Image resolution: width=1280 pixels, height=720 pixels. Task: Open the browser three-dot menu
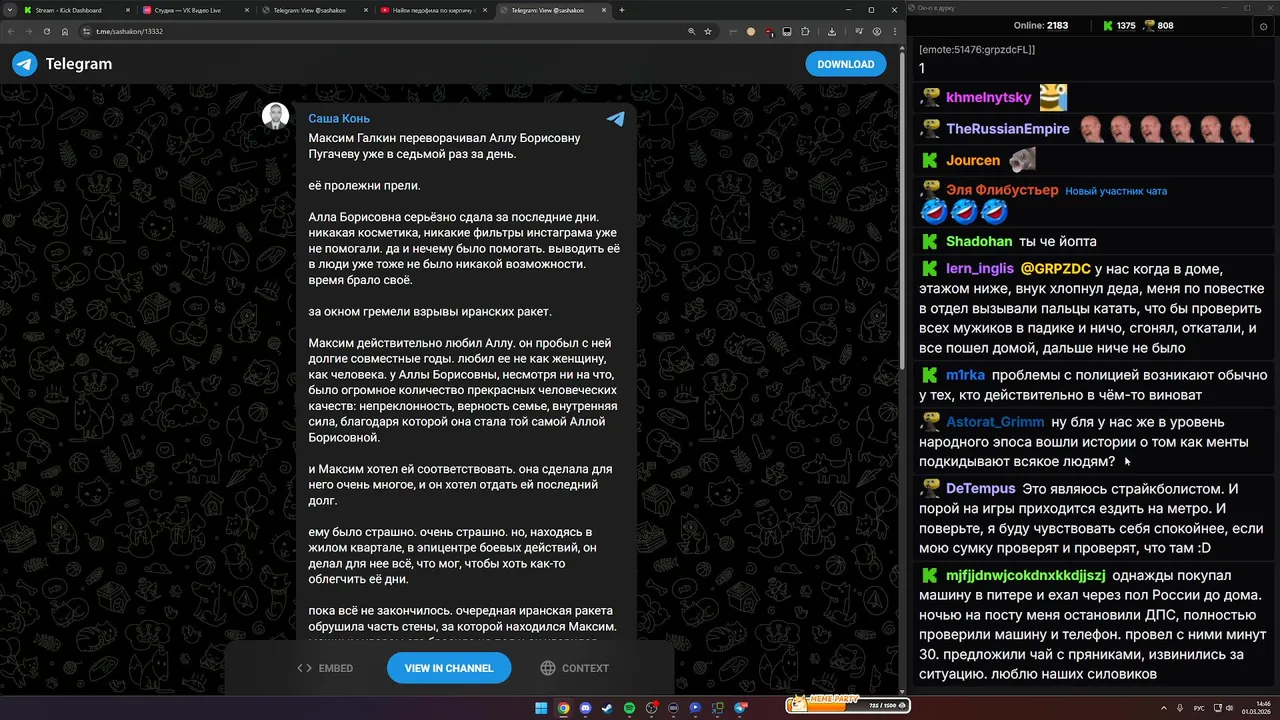click(894, 32)
